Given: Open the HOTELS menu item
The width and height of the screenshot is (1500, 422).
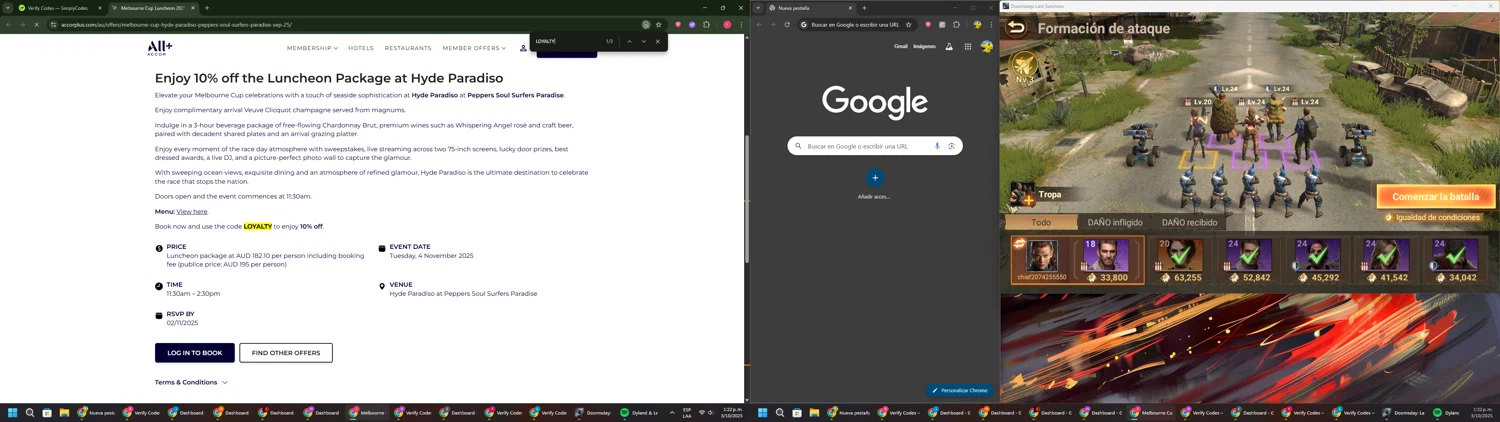Looking at the screenshot, I should point(361,48).
